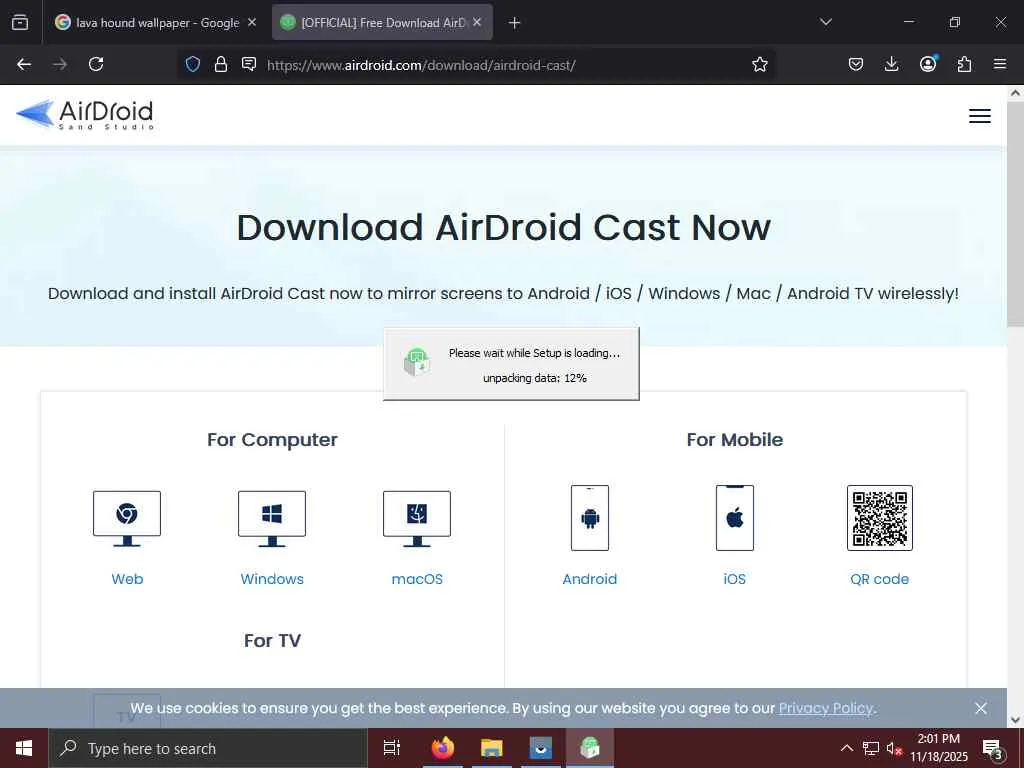Open the extensions puzzle icon
1024x768 pixels.
964,65
